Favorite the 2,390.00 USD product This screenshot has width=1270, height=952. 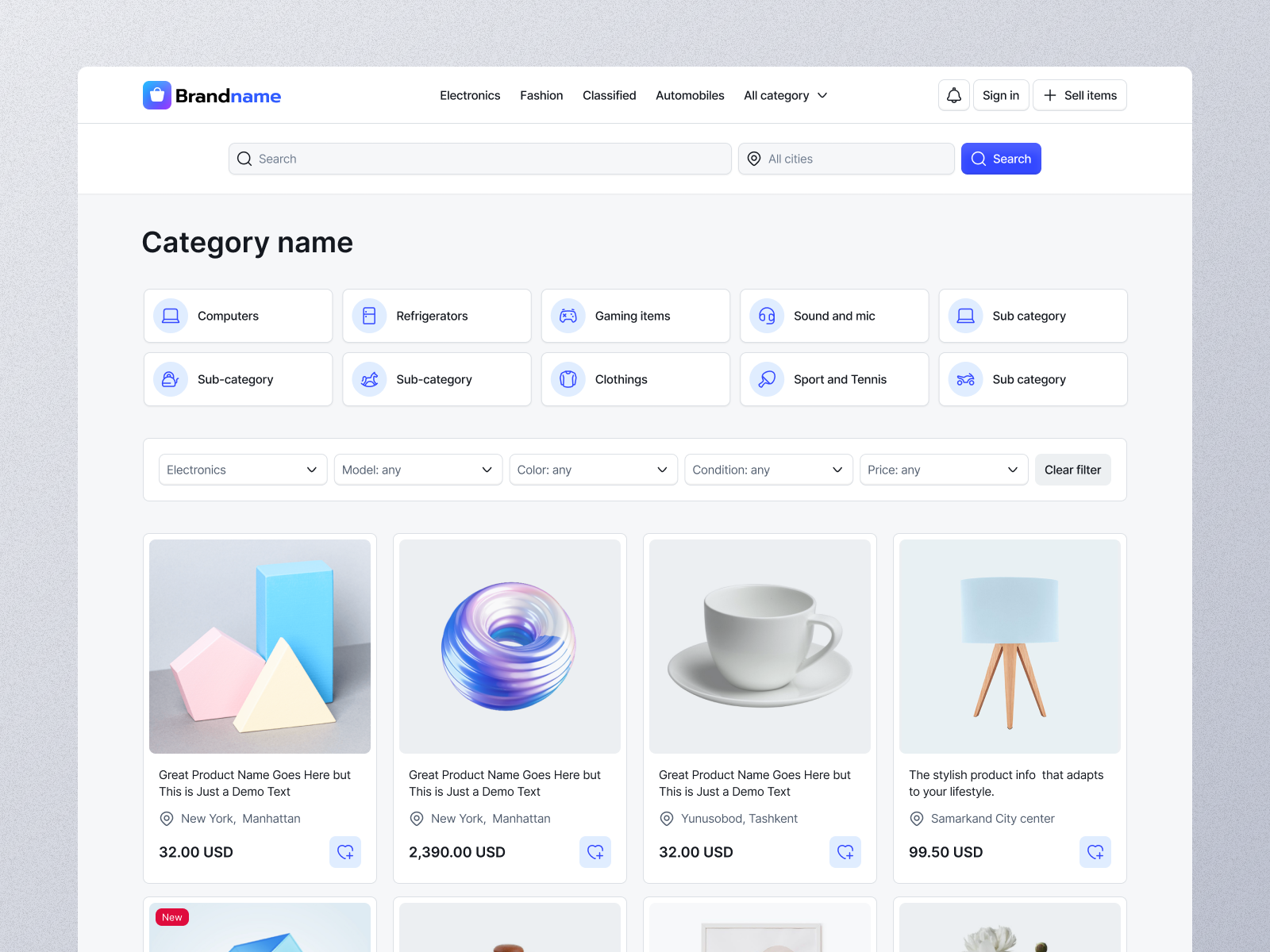coord(595,852)
